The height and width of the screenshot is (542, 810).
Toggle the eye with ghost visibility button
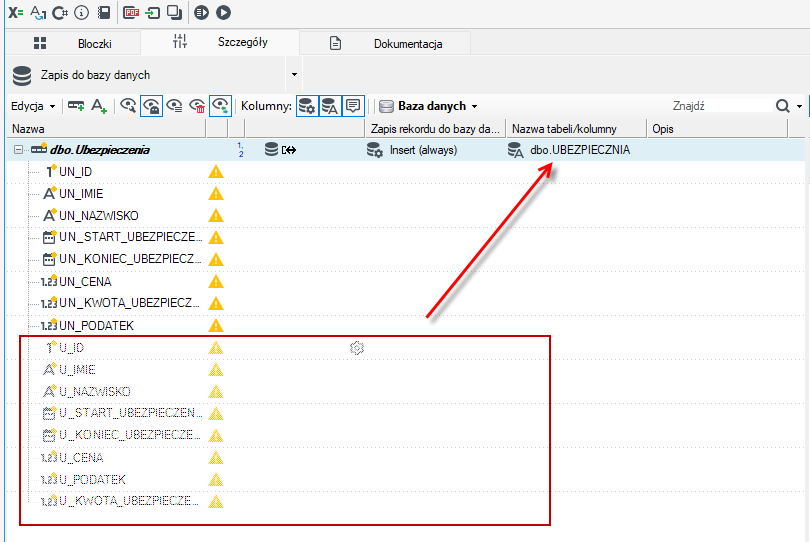click(x=151, y=106)
